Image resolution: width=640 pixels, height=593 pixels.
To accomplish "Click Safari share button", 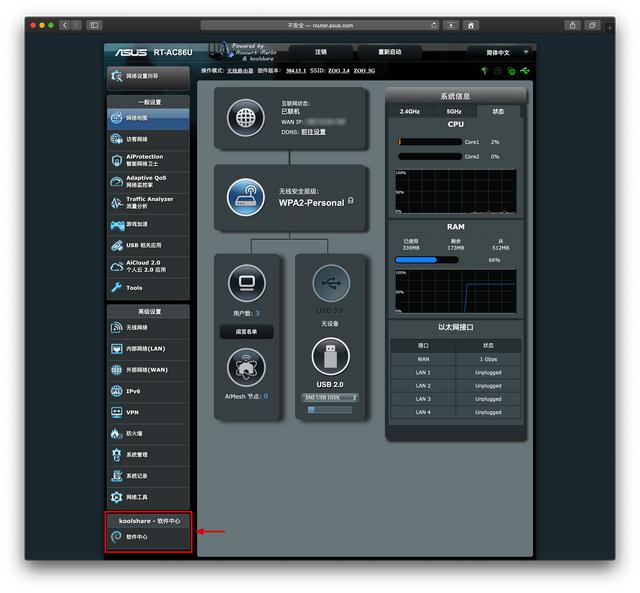I will pos(572,25).
